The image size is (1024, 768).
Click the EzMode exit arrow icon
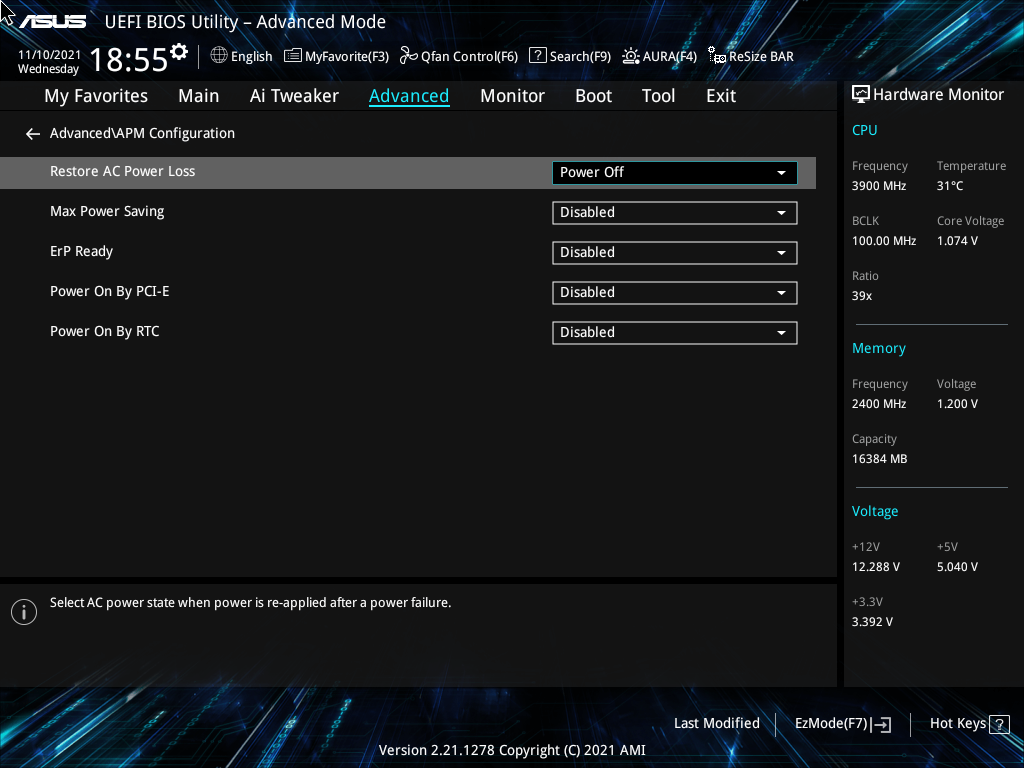click(881, 724)
